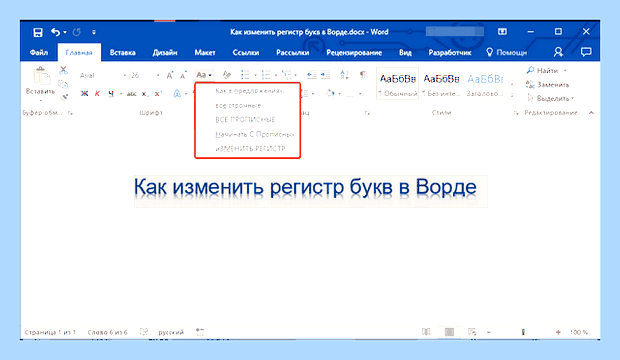This screenshot has height=360, width=620.
Task: Open the Буфер обм... dialog launcher
Action: 70,113
